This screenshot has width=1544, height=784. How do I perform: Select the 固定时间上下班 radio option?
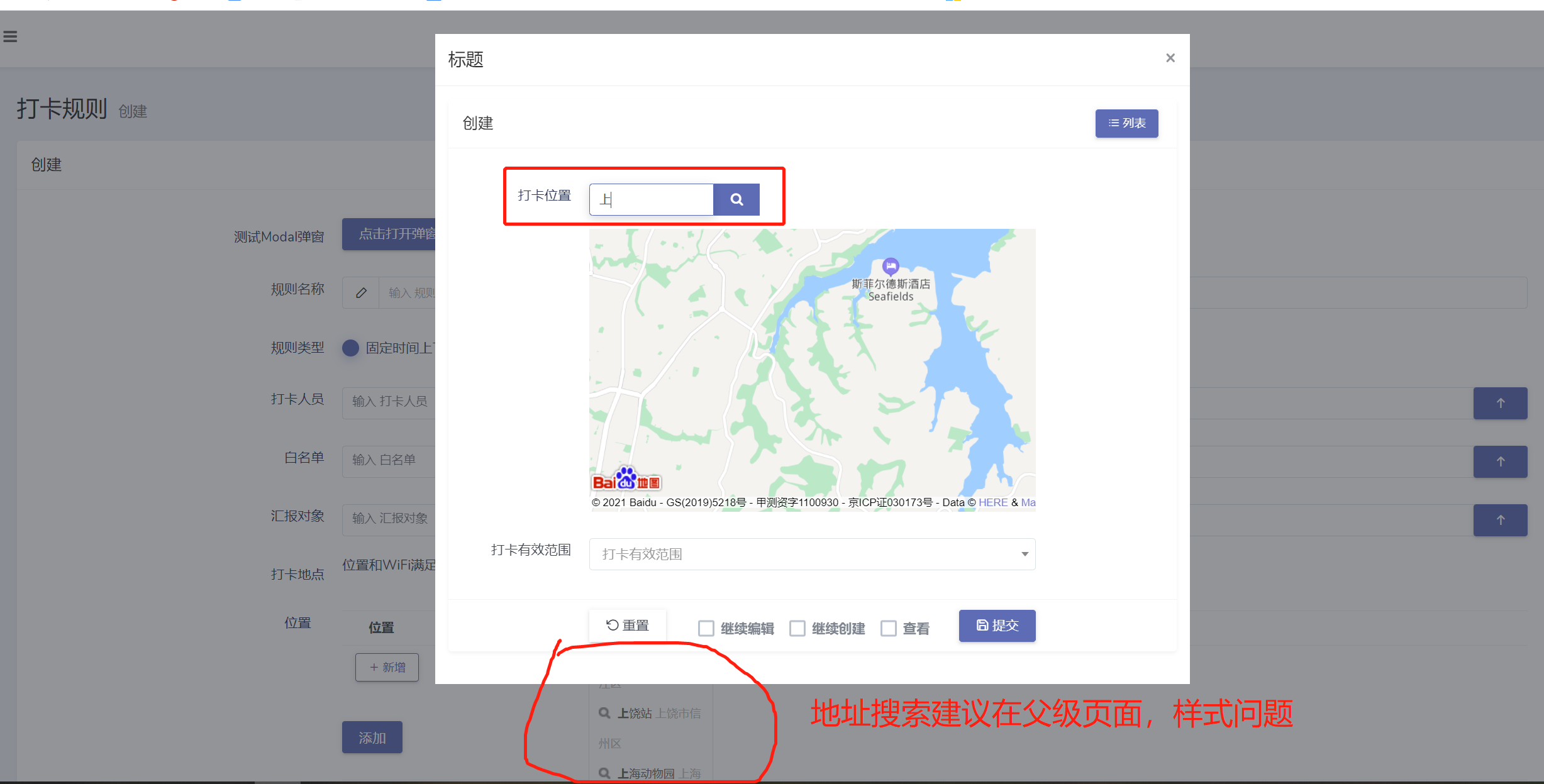(x=350, y=348)
